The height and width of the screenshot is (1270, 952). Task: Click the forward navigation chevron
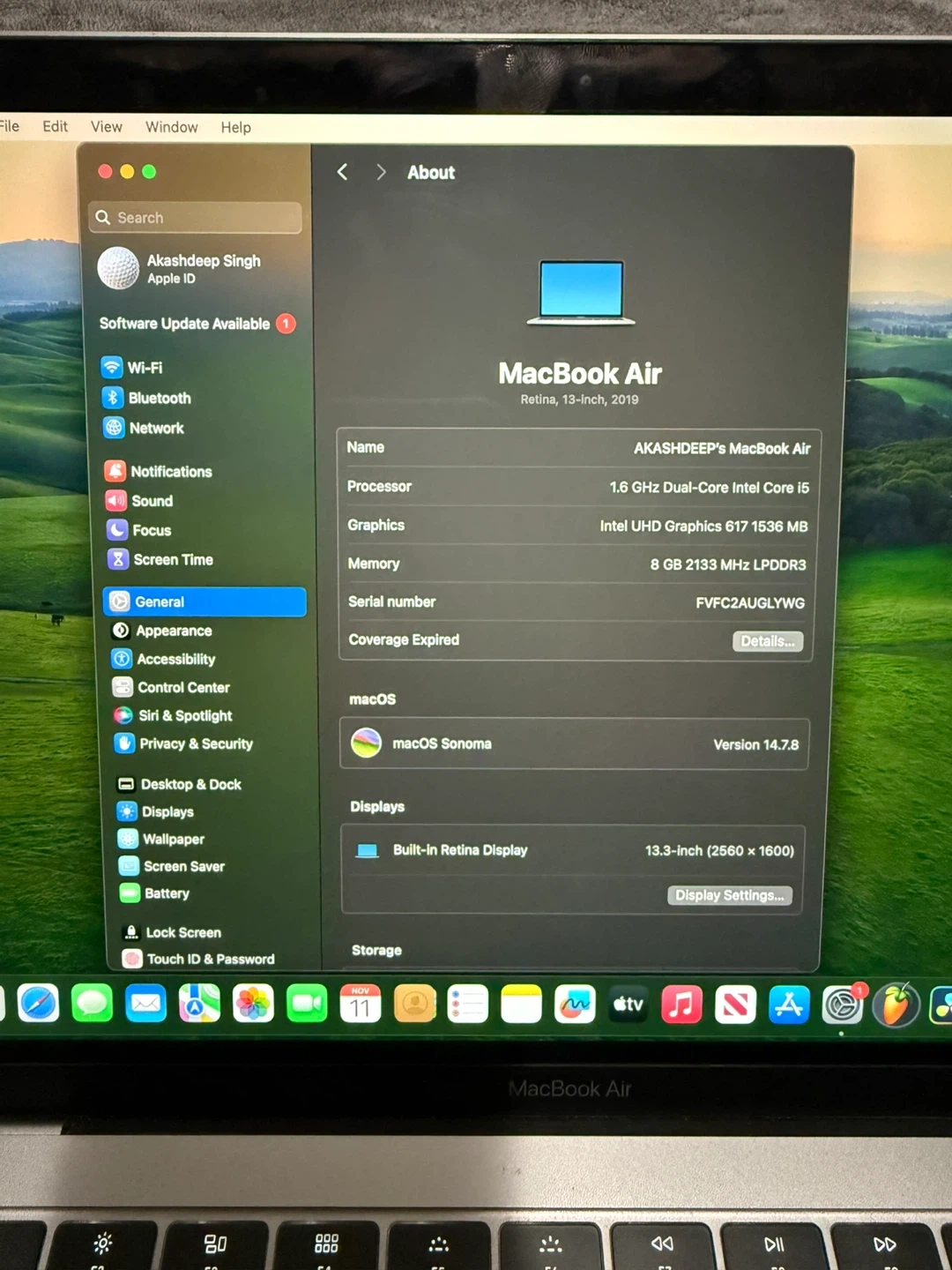tap(381, 172)
